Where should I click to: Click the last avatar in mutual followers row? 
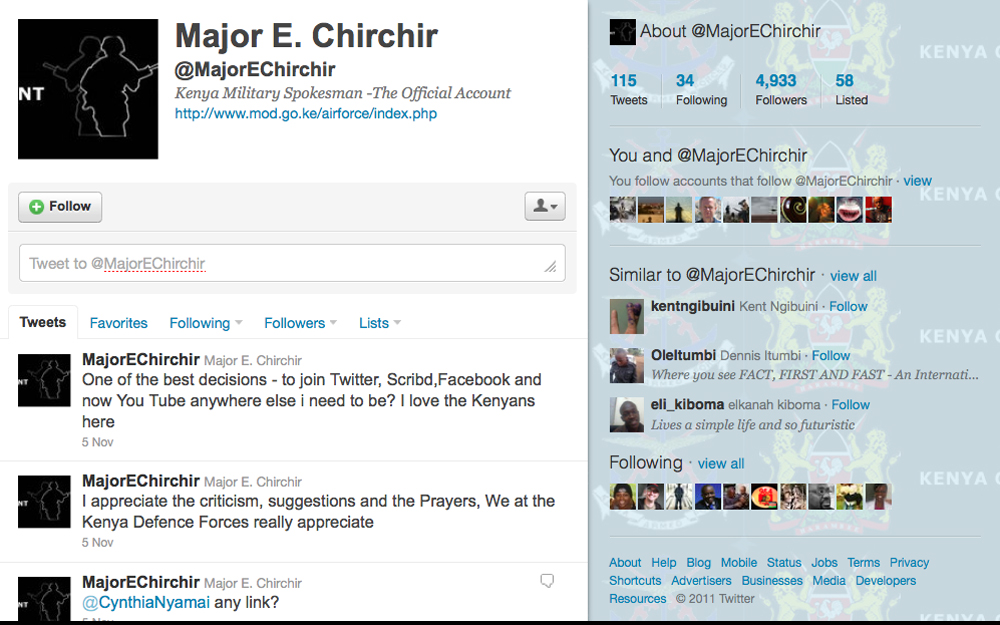pos(878,210)
